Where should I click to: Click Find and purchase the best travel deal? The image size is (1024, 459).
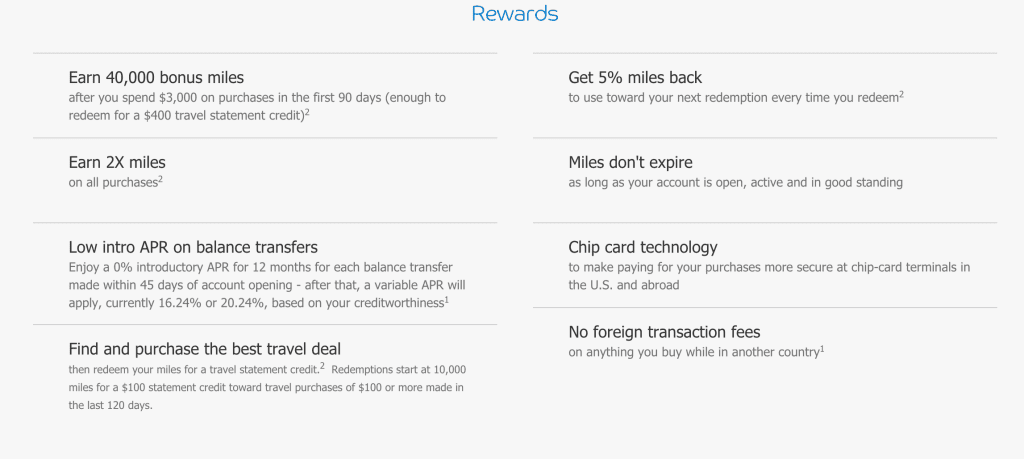pos(204,349)
